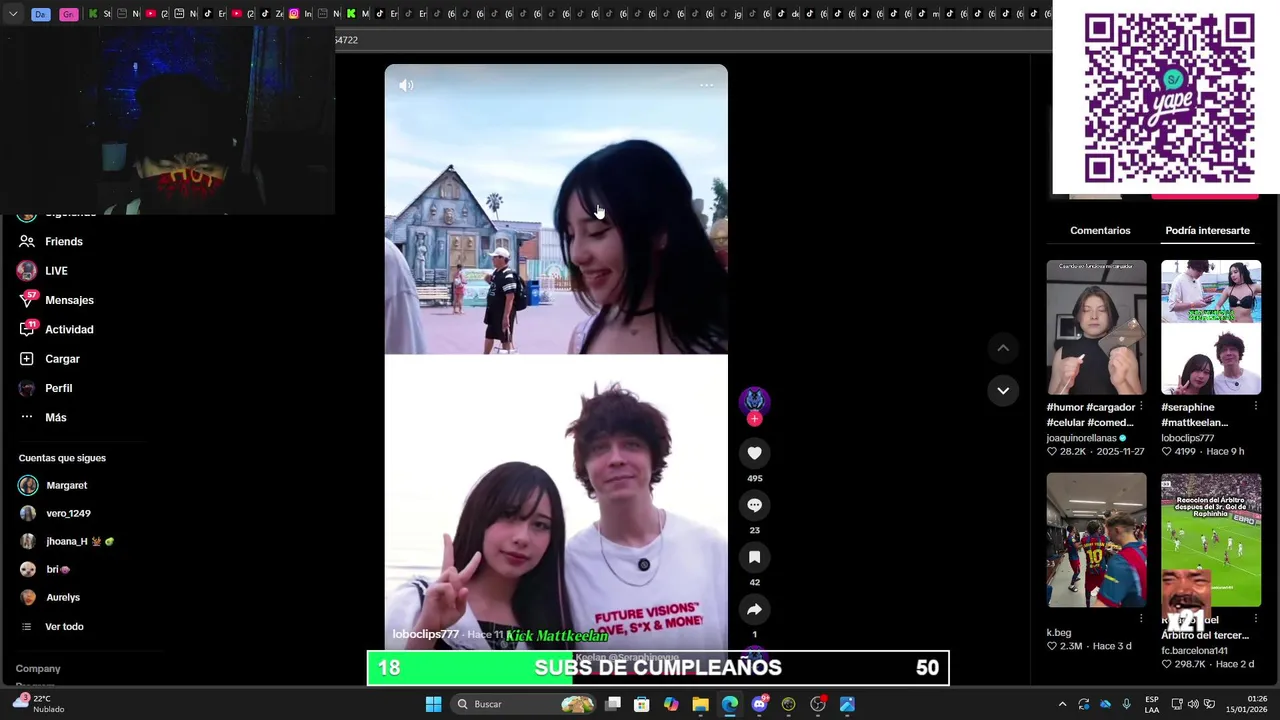The width and height of the screenshot is (1280, 720).
Task: Expand followed accounts with Ver todo
Action: pyautogui.click(x=64, y=626)
